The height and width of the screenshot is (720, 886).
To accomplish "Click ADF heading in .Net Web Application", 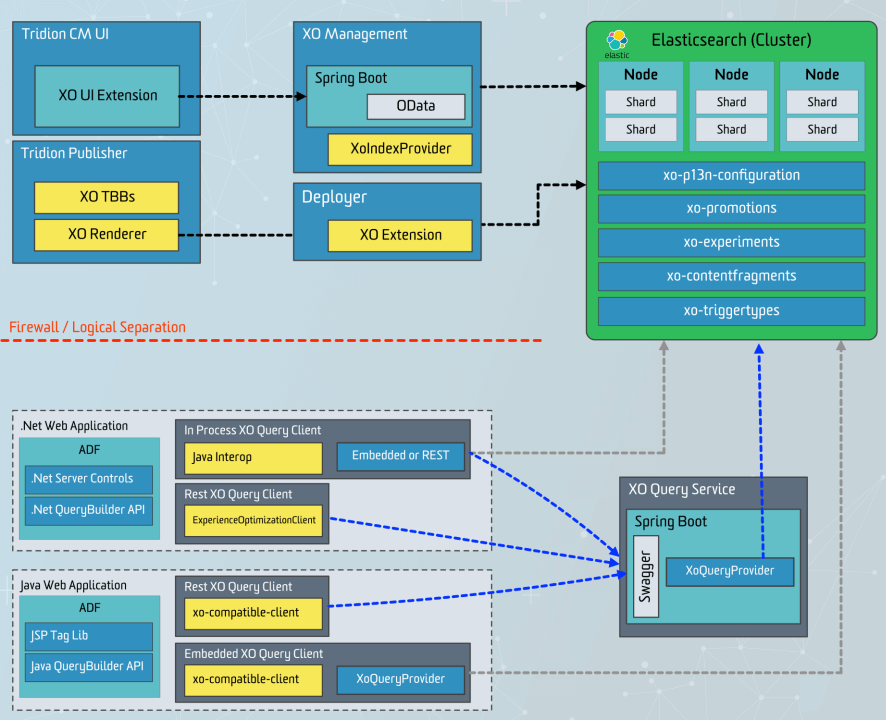I will tap(89, 450).
